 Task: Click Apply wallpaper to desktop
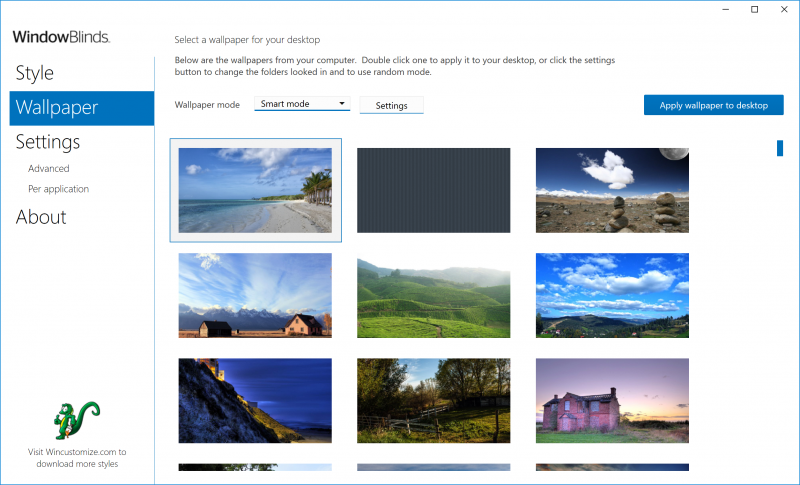pyautogui.click(x=713, y=105)
